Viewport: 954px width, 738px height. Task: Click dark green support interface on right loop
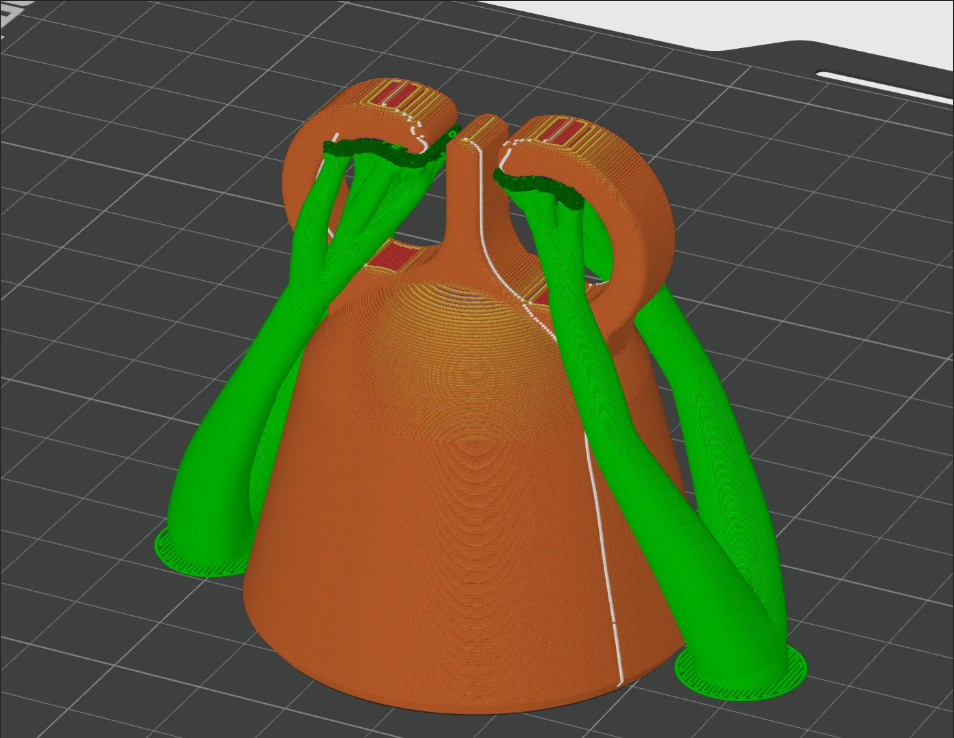coord(535,189)
